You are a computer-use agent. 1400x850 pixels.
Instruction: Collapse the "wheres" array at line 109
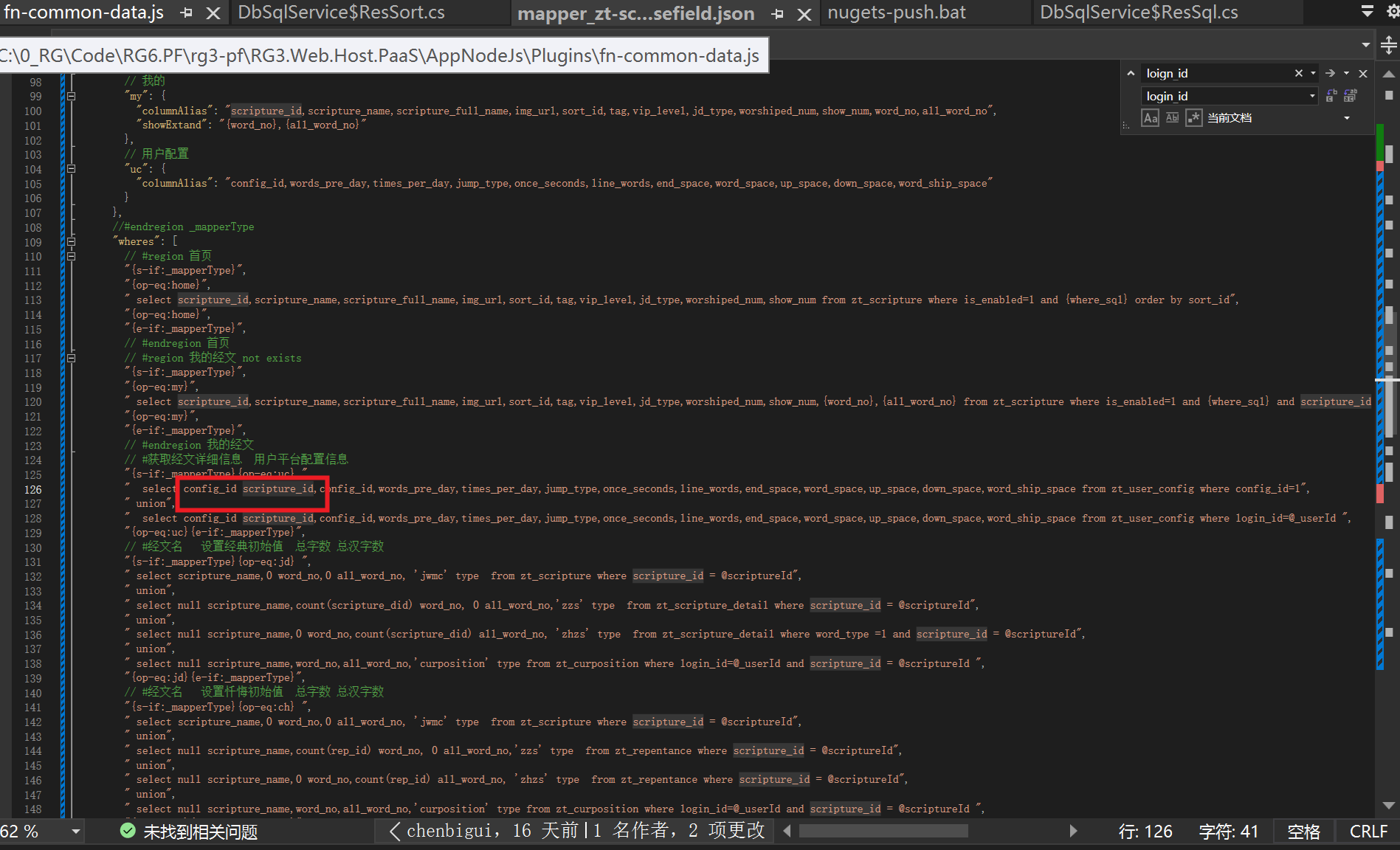(71, 241)
